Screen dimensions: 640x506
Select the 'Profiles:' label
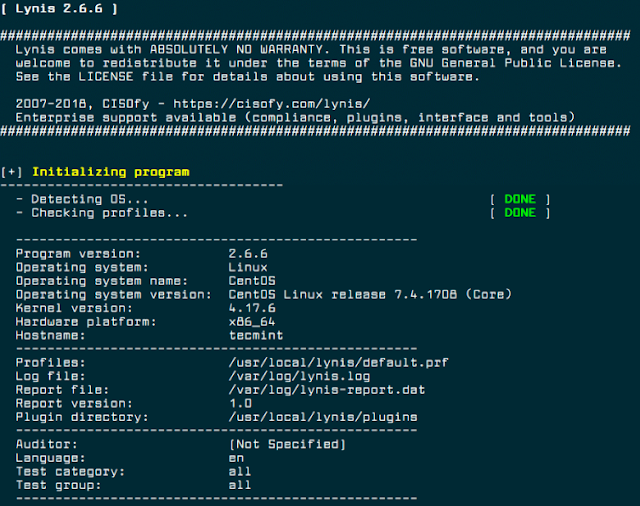[x=50, y=362]
